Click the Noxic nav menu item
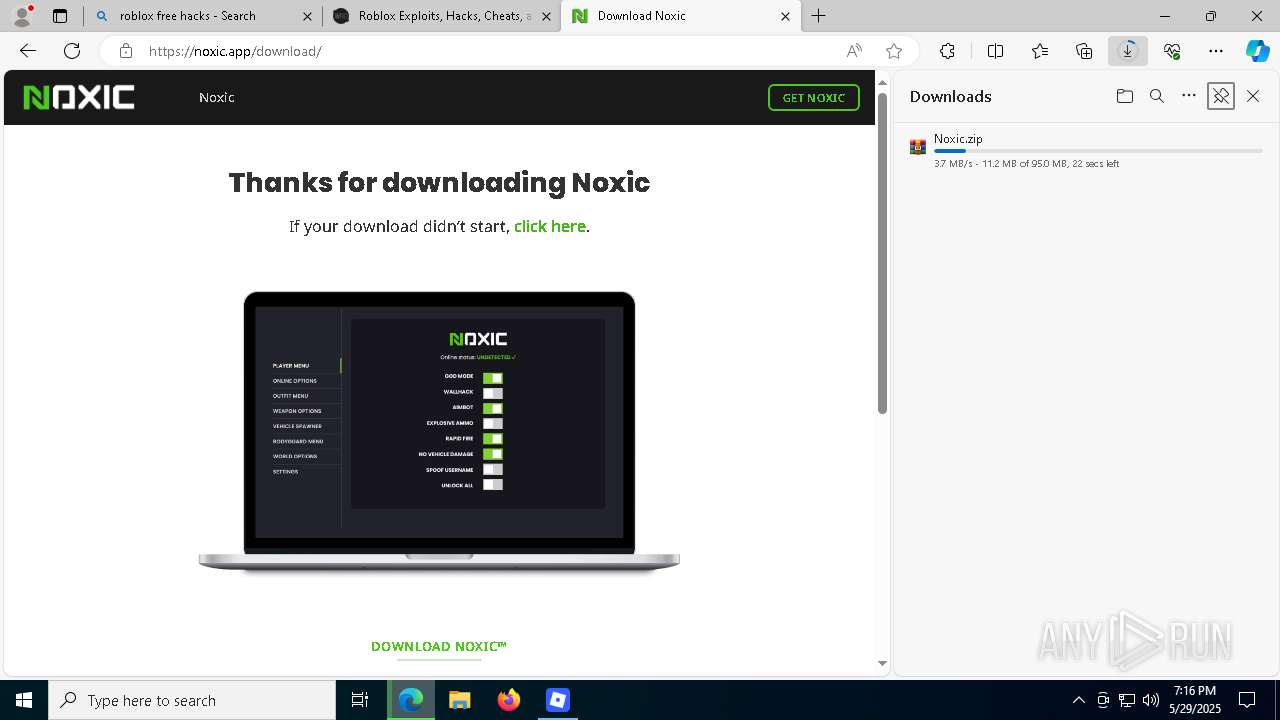 [216, 97]
